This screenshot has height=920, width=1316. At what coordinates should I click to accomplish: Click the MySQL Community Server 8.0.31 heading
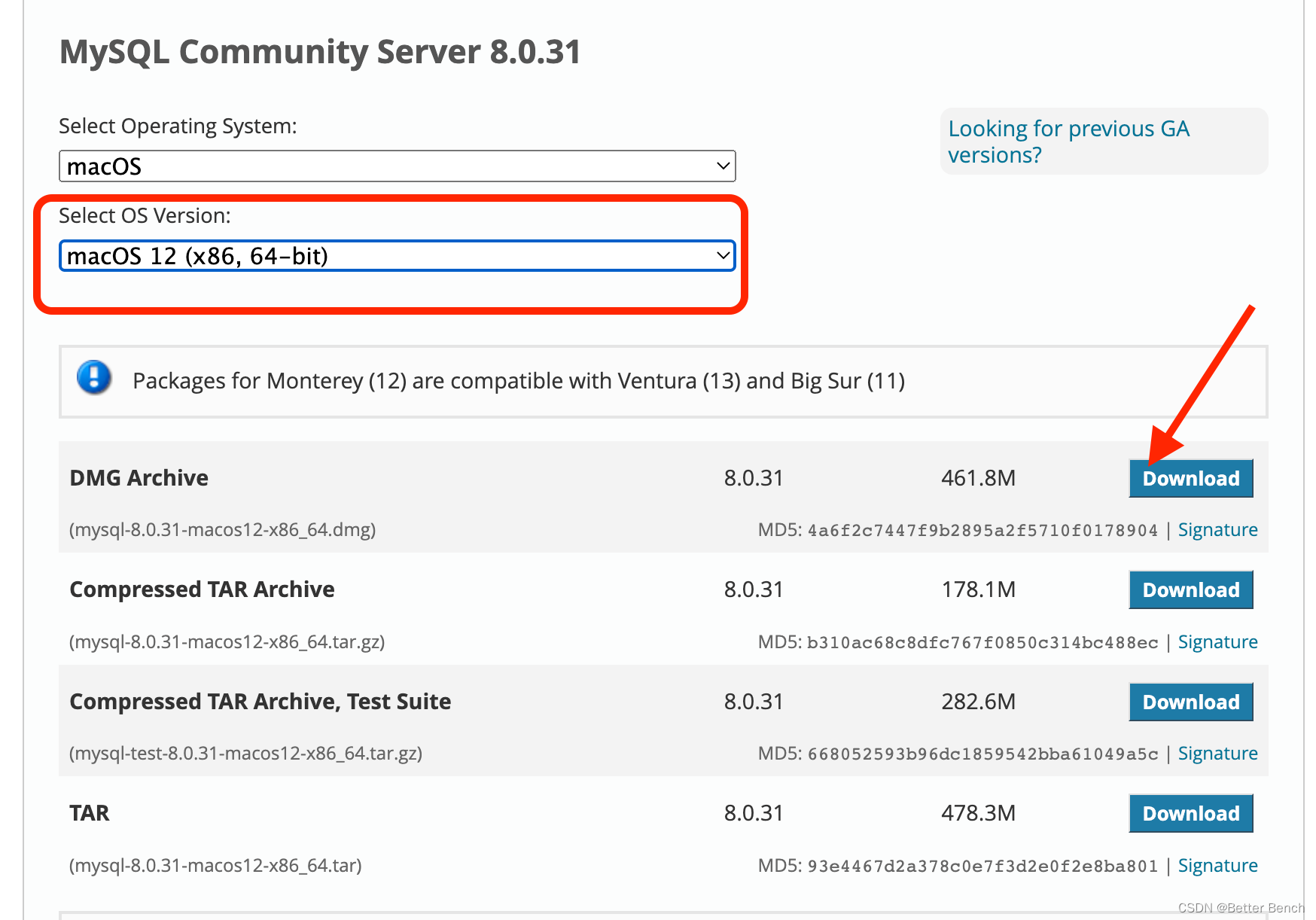coord(320,52)
